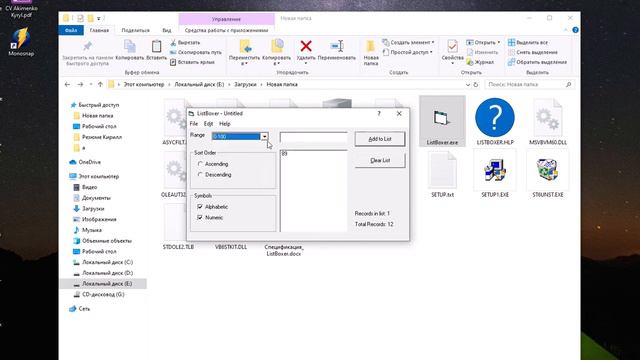Click the Копировать clipboard icon in ribbon
This screenshot has width=640, height=360.
pyautogui.click(x=130, y=47)
